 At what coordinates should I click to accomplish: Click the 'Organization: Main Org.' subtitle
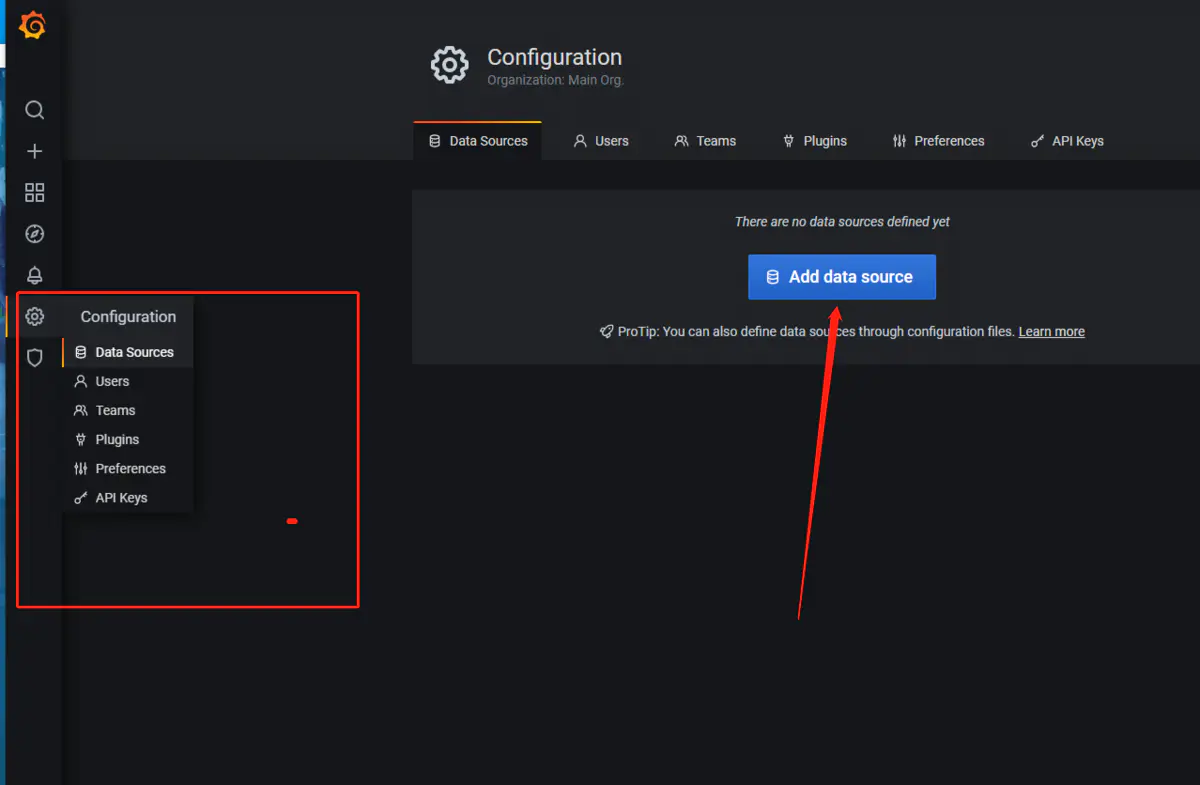click(555, 80)
